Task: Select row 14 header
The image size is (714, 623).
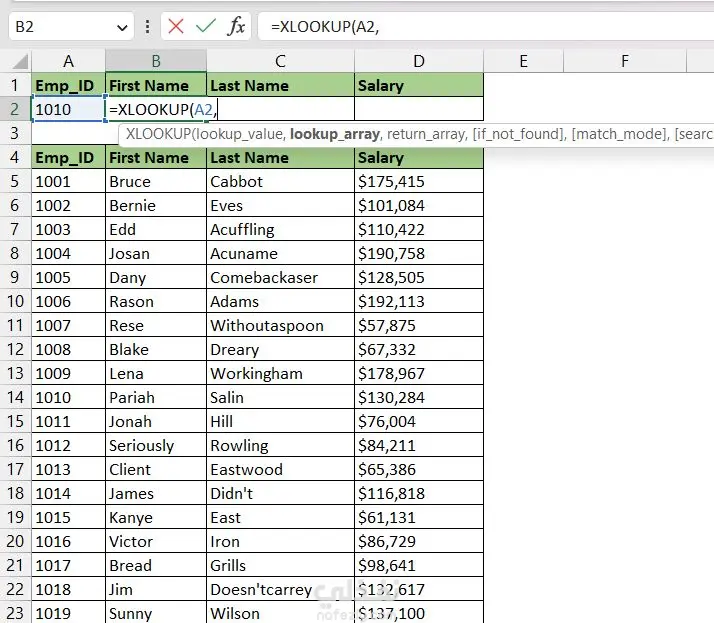Action: tap(15, 397)
